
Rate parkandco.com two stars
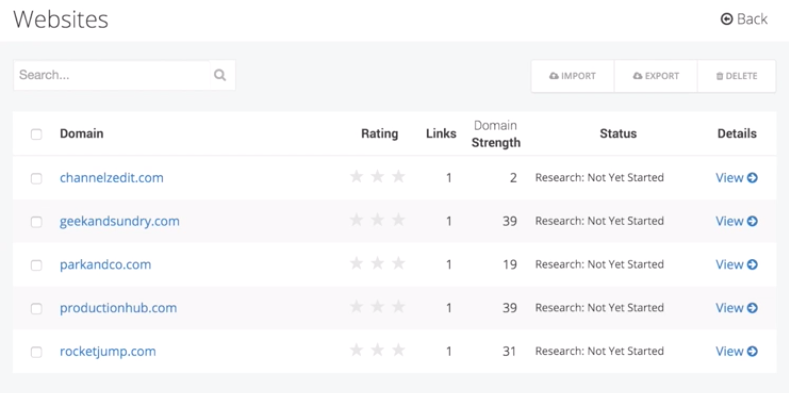coord(377,263)
